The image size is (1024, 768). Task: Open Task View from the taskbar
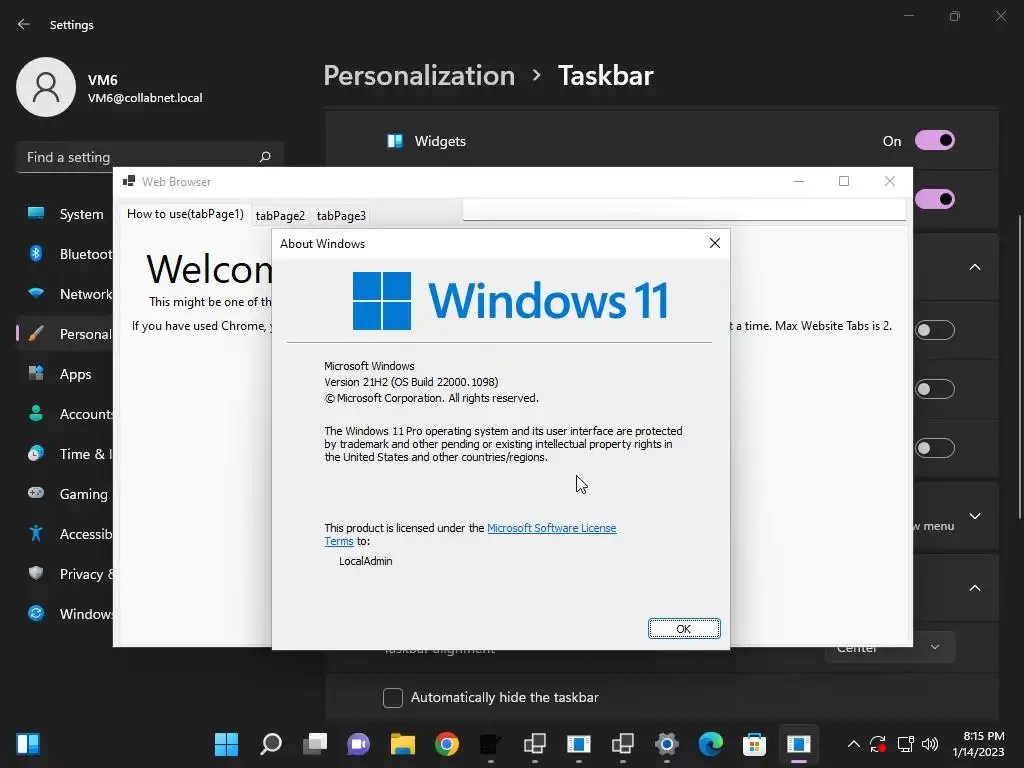[x=315, y=744]
